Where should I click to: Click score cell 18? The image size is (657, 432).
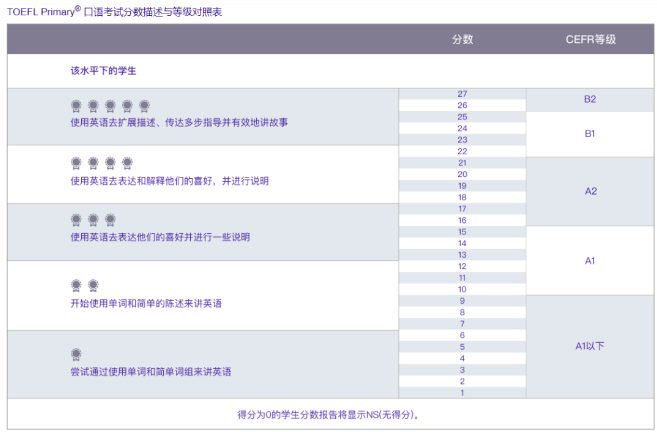[462, 197]
